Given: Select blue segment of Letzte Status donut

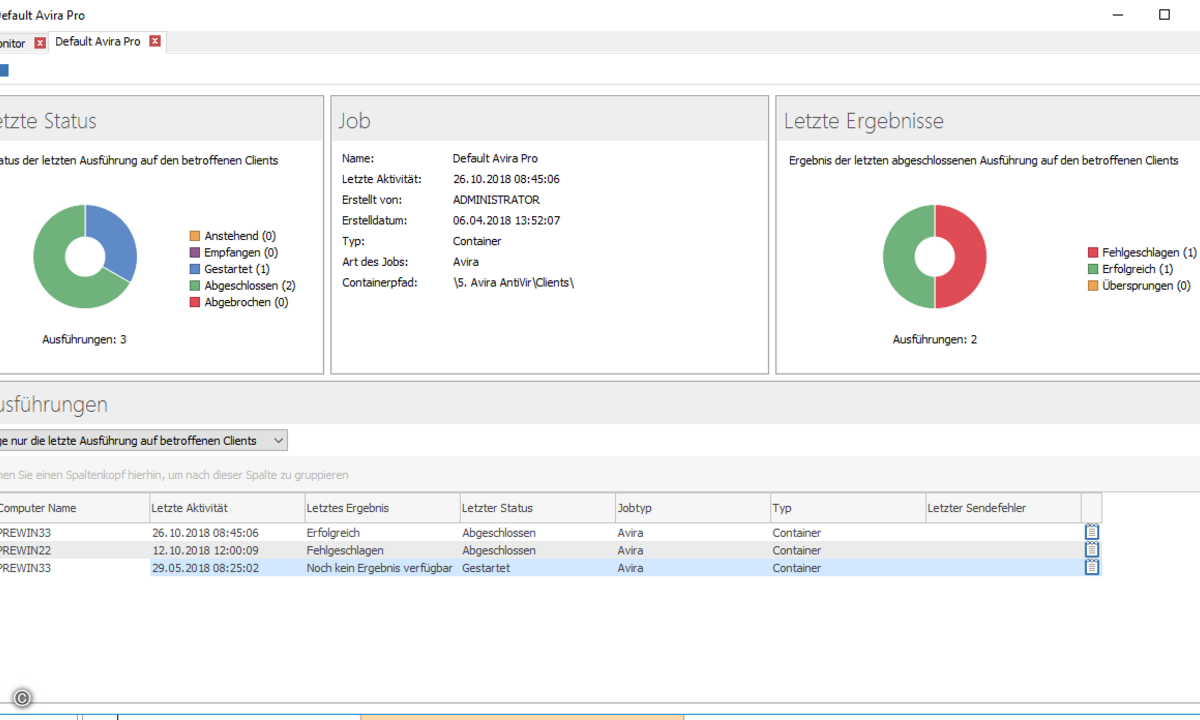Looking at the screenshot, I should [115, 240].
